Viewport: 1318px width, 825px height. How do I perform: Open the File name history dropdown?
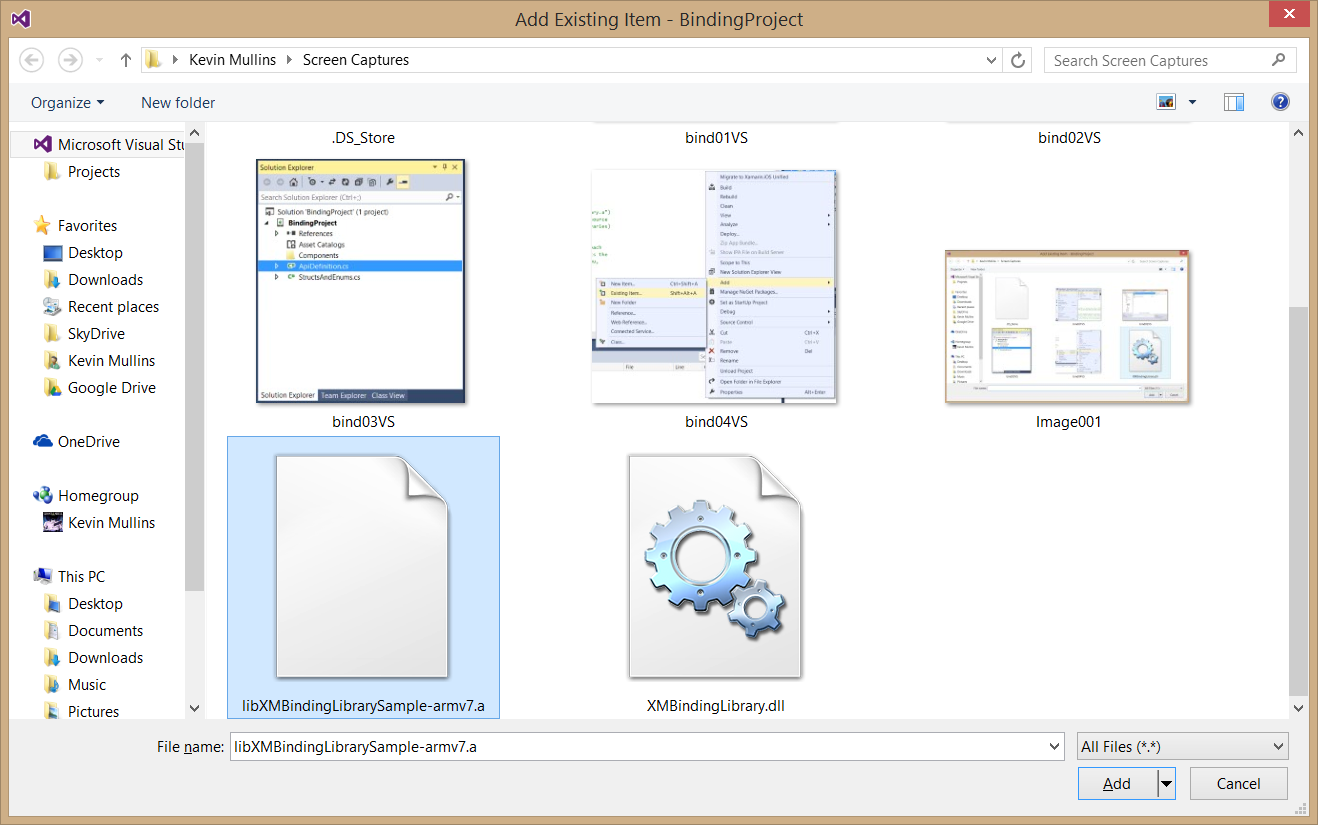point(1054,746)
